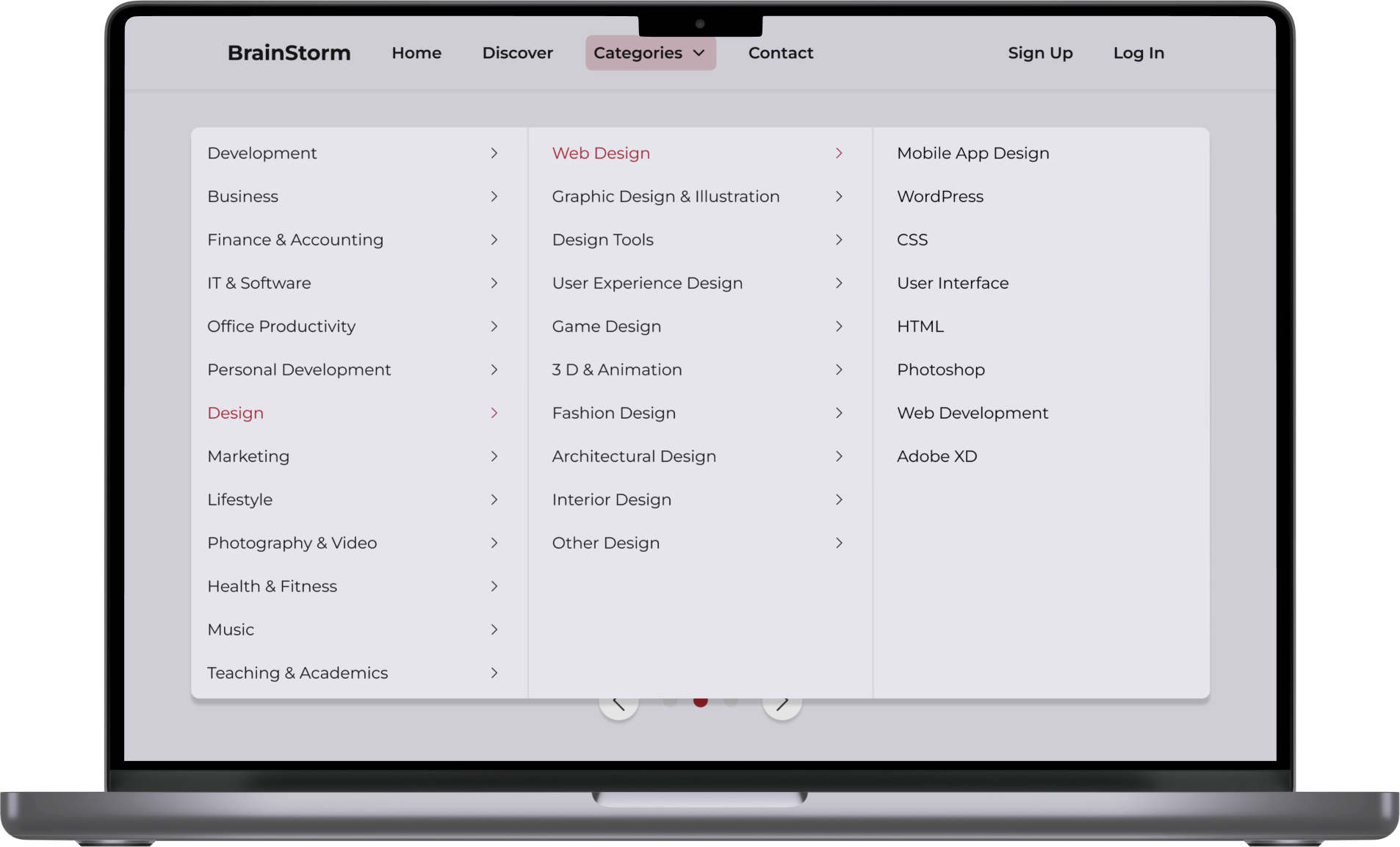The height and width of the screenshot is (847, 1400).
Task: Go to the Contact menu item
Action: tap(780, 53)
